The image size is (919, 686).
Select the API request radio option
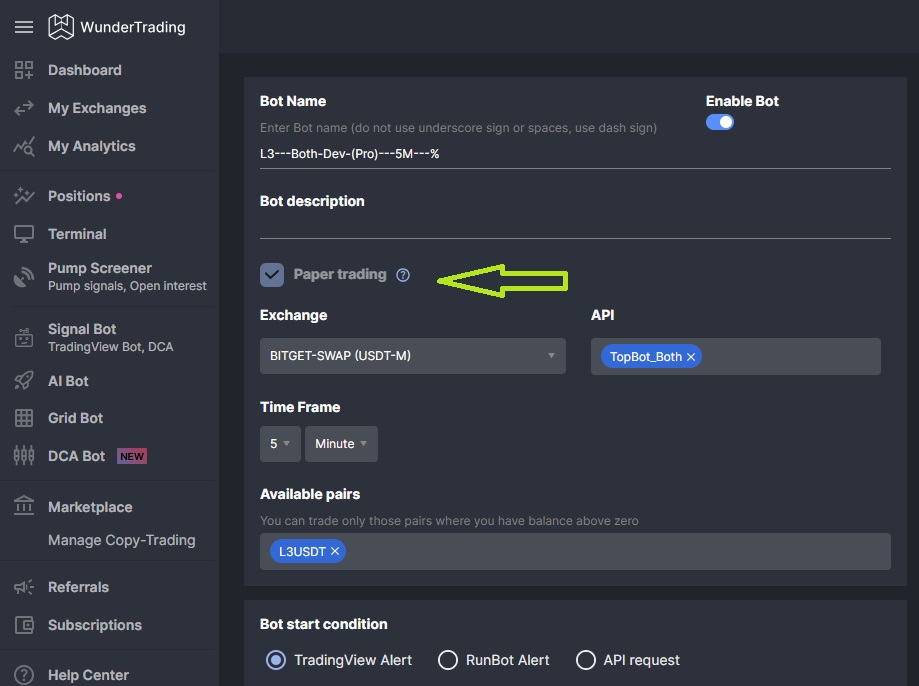click(x=586, y=660)
